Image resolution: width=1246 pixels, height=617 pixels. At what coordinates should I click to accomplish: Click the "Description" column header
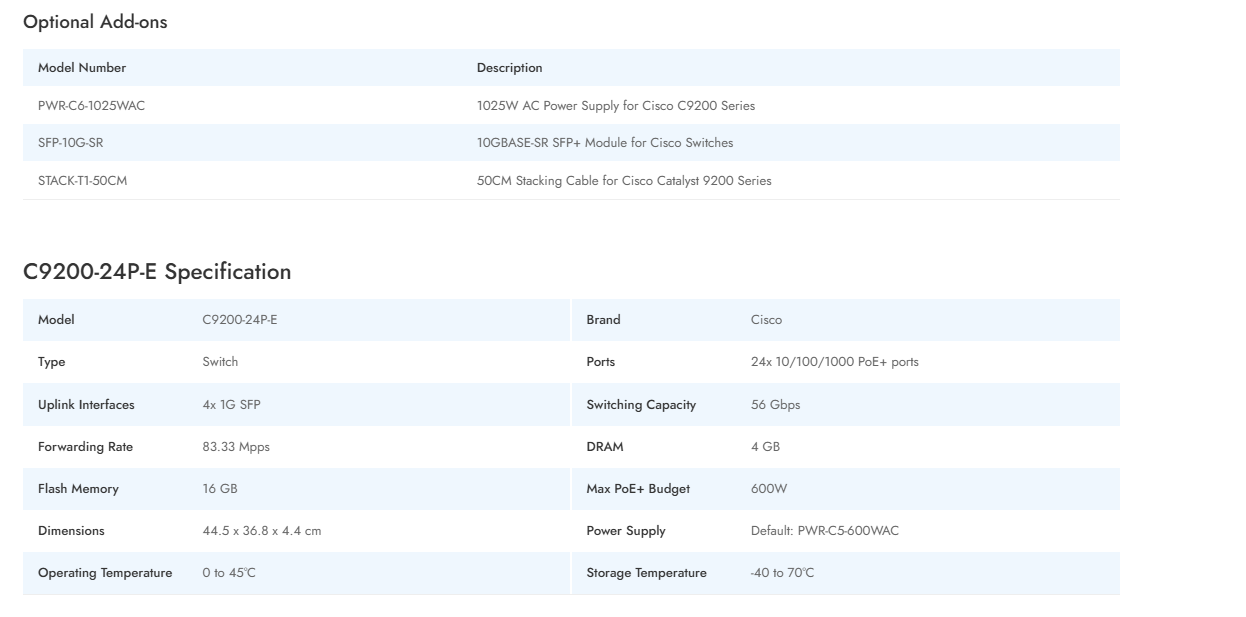coord(510,68)
